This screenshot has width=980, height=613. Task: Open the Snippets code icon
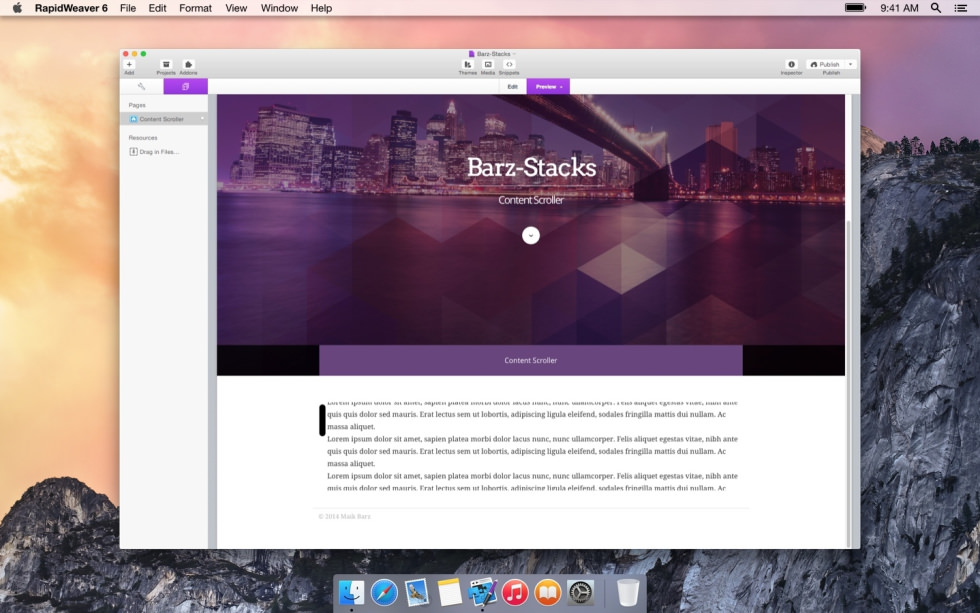tap(509, 64)
